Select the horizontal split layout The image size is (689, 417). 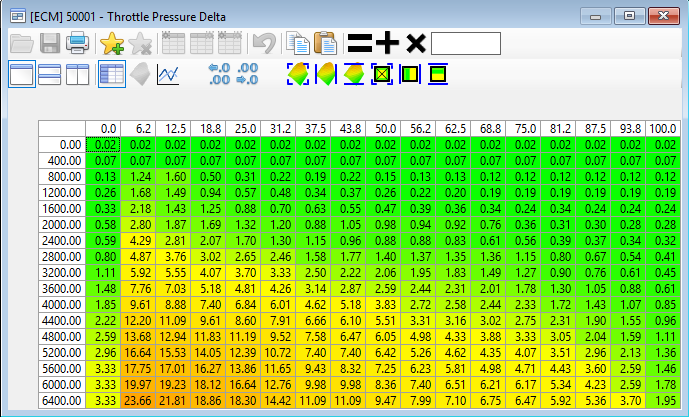pos(50,74)
